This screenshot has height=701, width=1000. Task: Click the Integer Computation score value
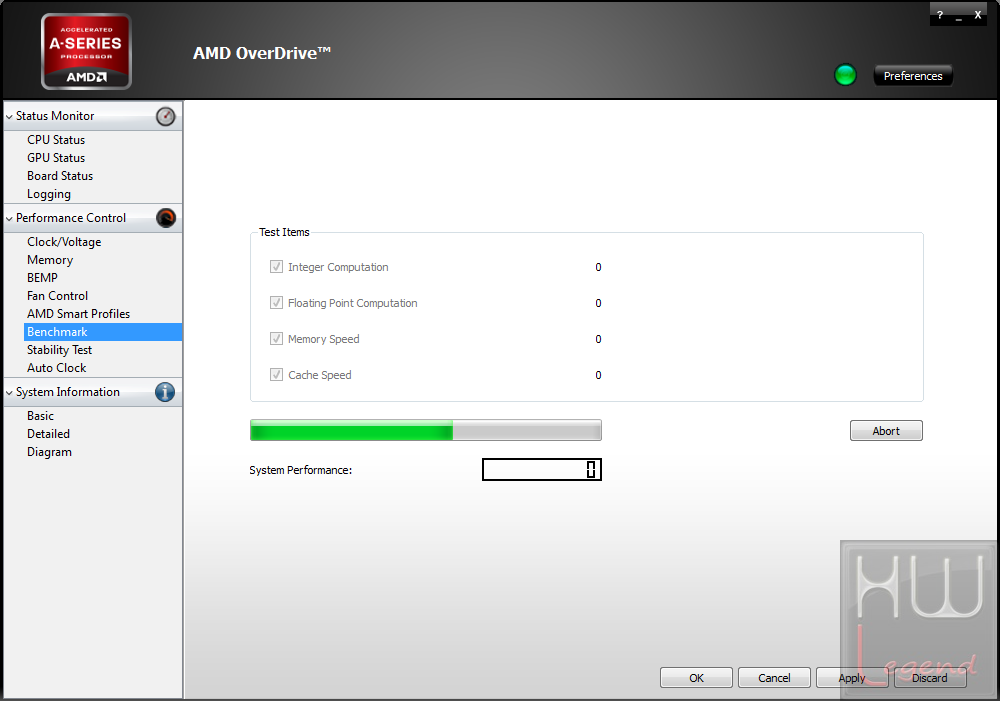click(x=598, y=267)
